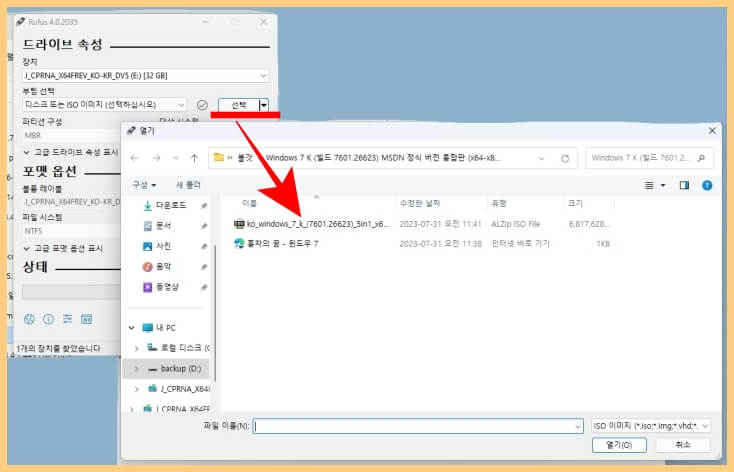Go forward in the file dialog
Viewport: 734px width, 472px height.
click(156, 158)
